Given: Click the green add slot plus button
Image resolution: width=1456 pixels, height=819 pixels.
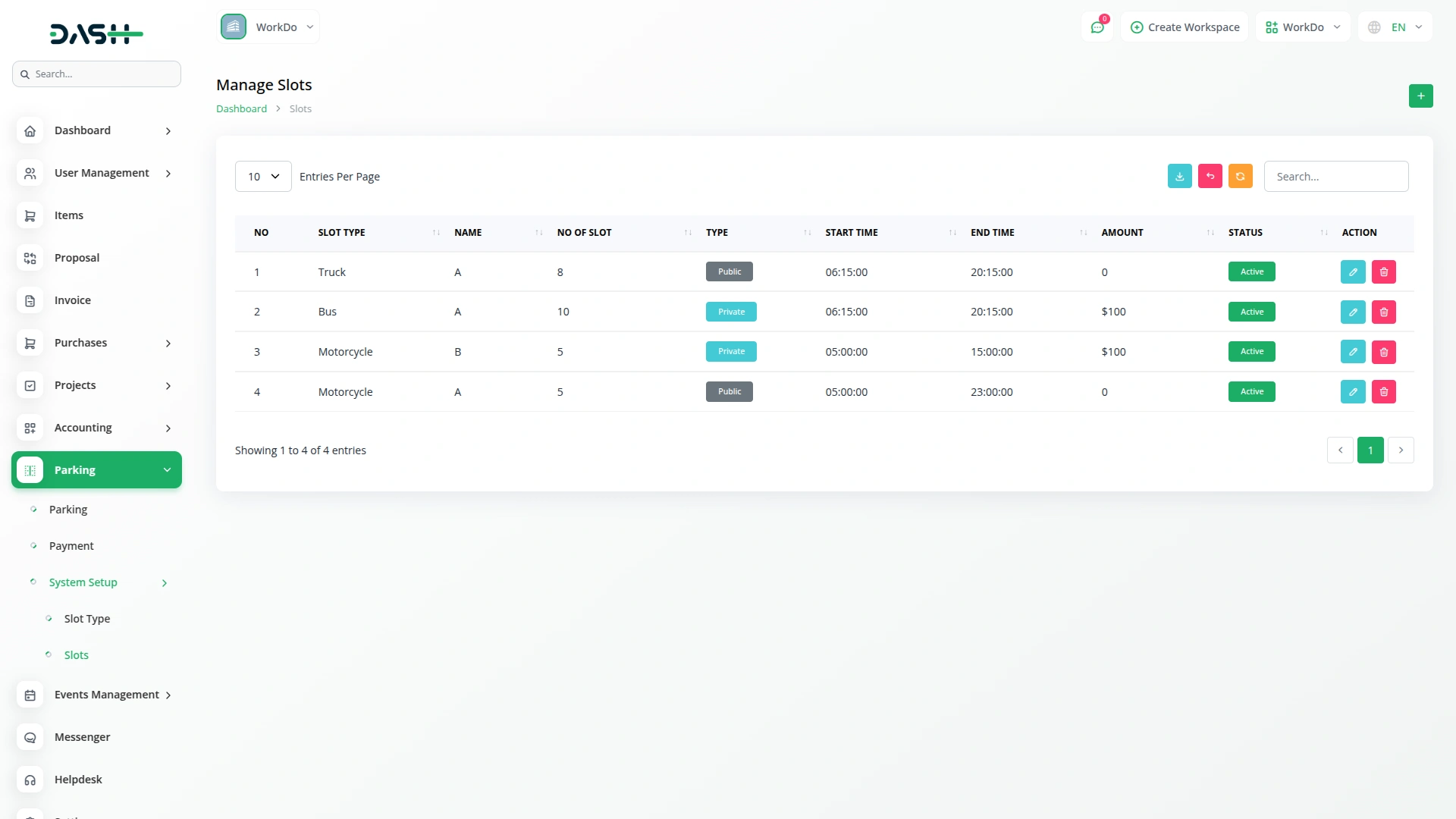Looking at the screenshot, I should tap(1420, 96).
